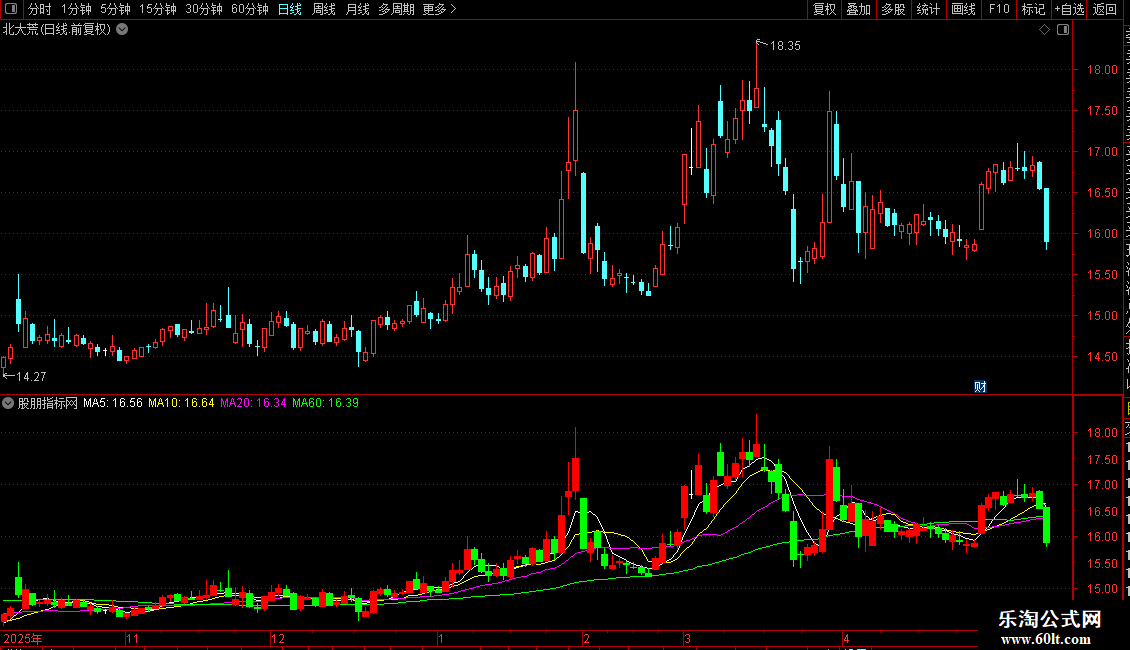This screenshot has width=1130, height=650.
Task: Click the 标记 mark button
Action: 1033,9
